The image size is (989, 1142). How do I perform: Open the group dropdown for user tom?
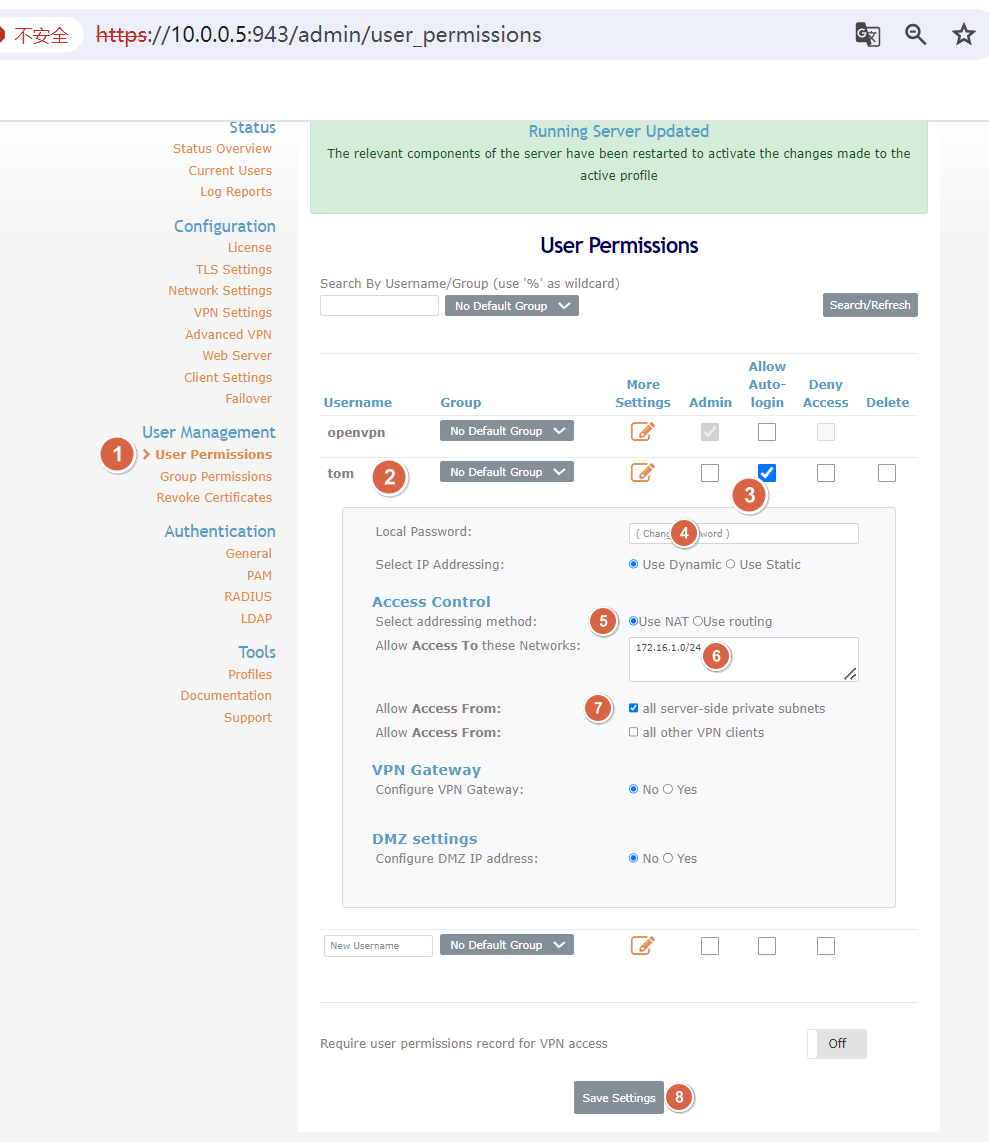tap(507, 472)
